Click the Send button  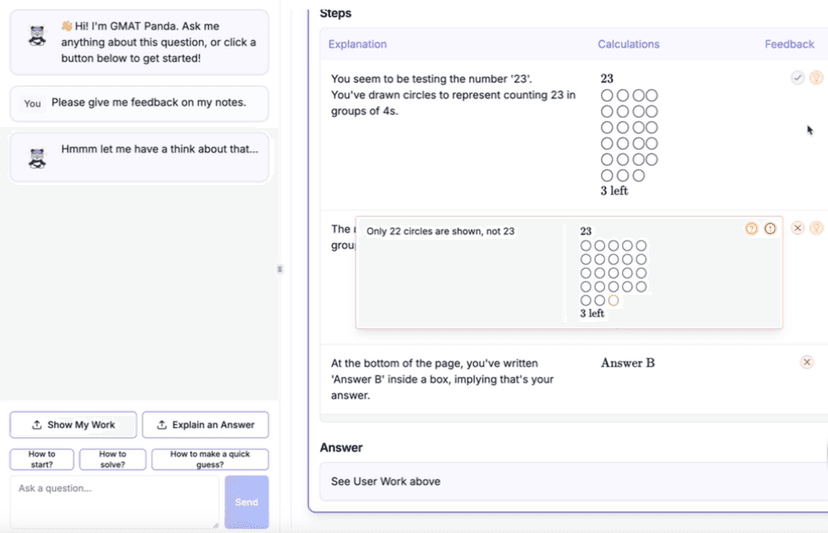(246, 502)
